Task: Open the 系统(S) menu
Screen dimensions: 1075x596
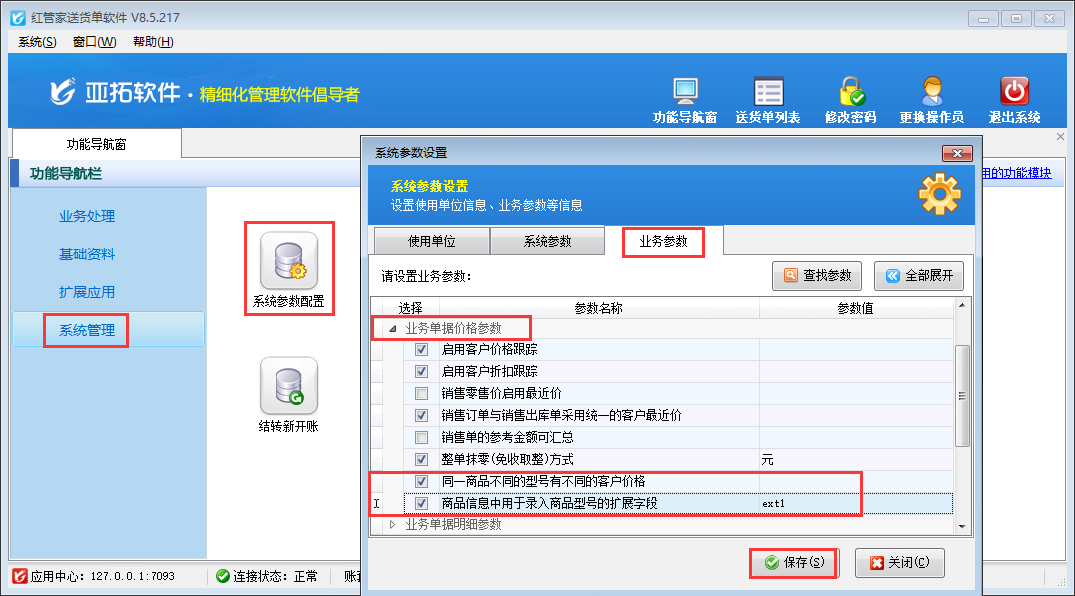Action: pos(37,41)
